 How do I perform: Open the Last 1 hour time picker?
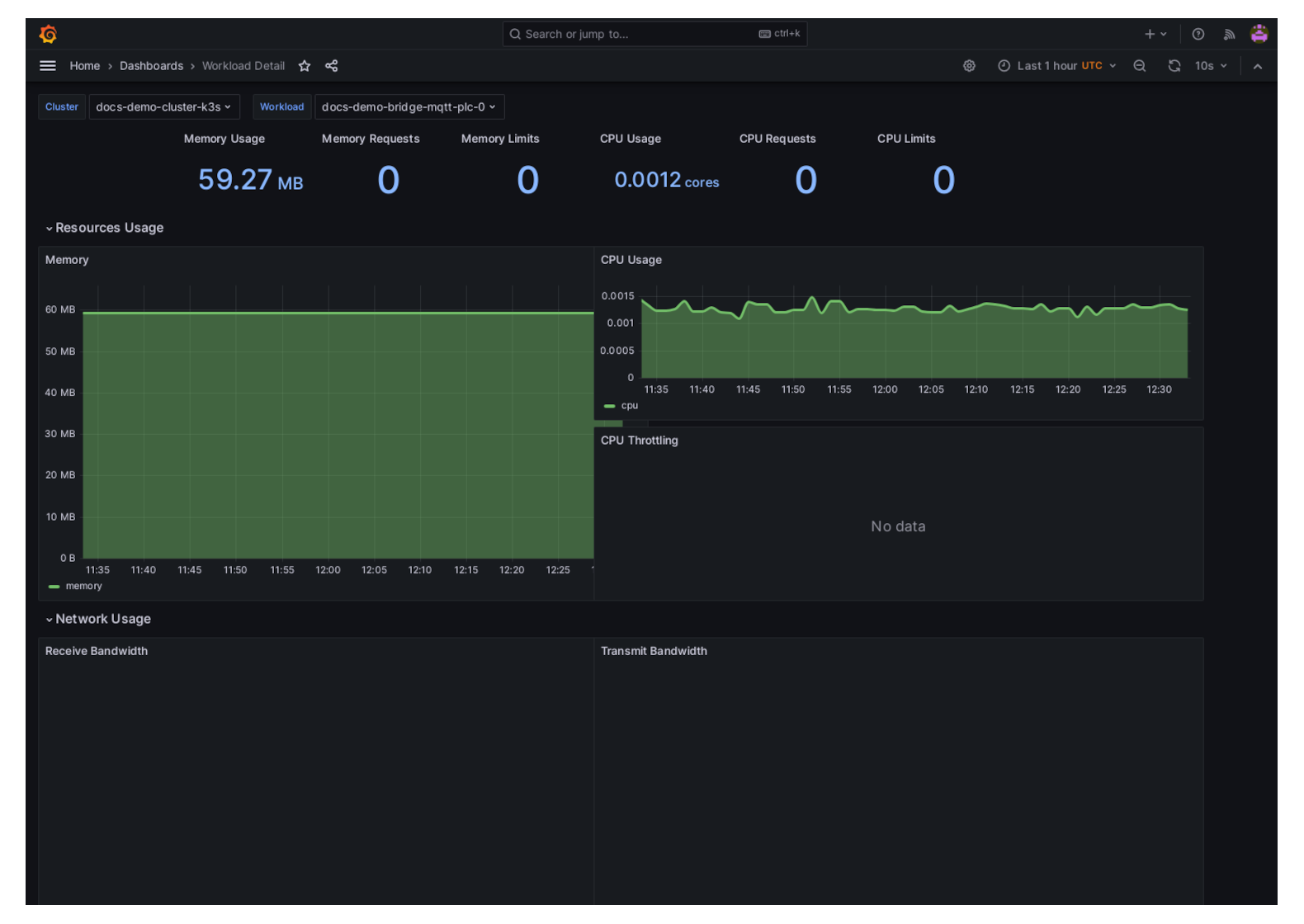(x=1056, y=66)
